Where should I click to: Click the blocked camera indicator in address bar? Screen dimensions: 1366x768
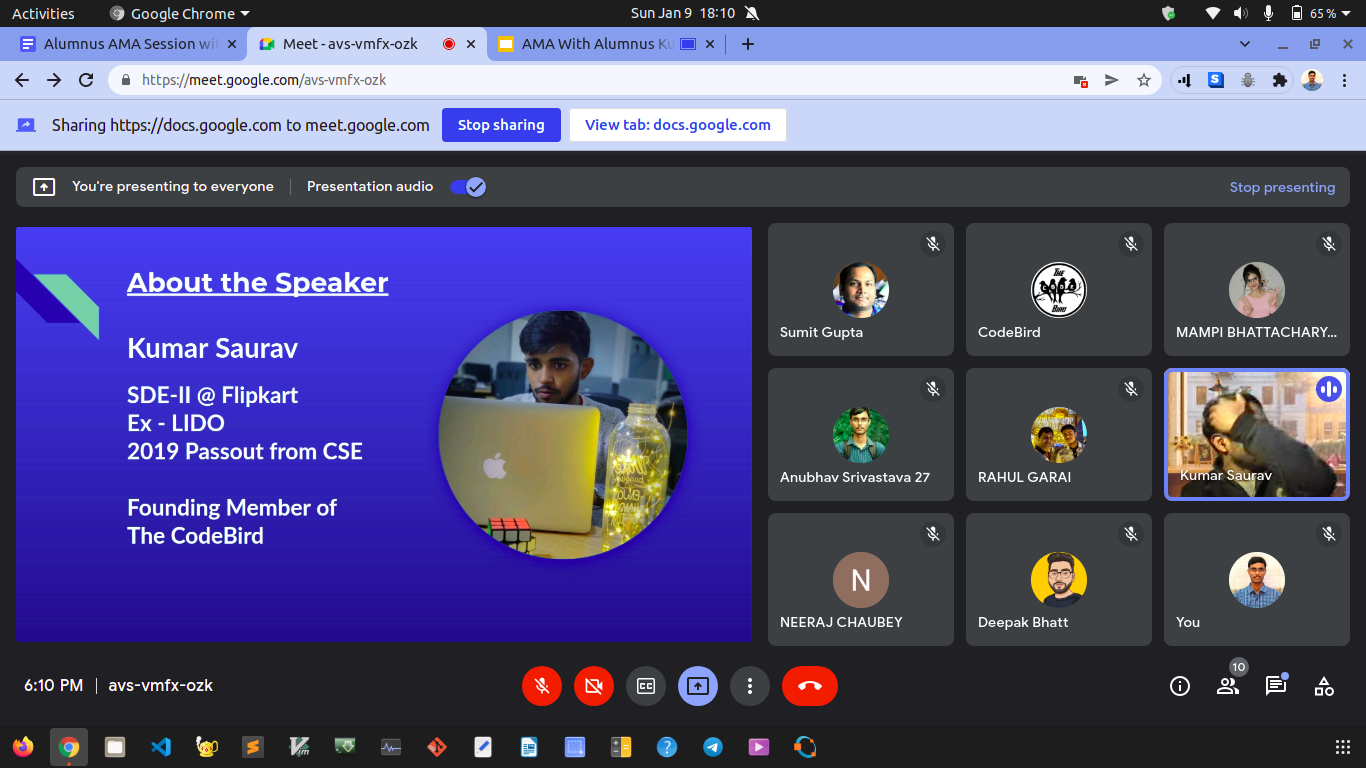tap(1080, 80)
